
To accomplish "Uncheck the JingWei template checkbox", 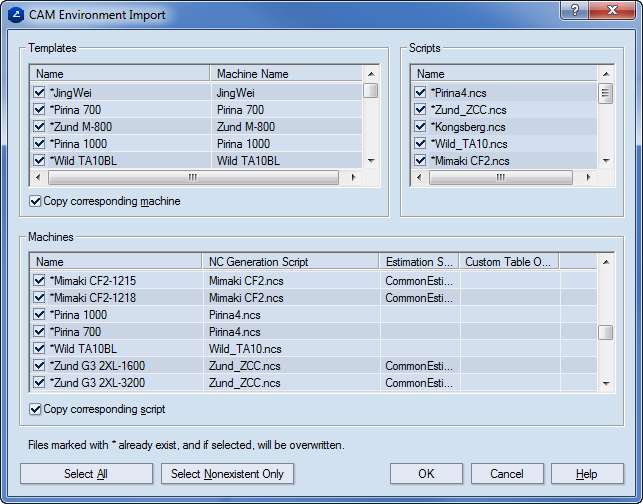I will click(39, 92).
